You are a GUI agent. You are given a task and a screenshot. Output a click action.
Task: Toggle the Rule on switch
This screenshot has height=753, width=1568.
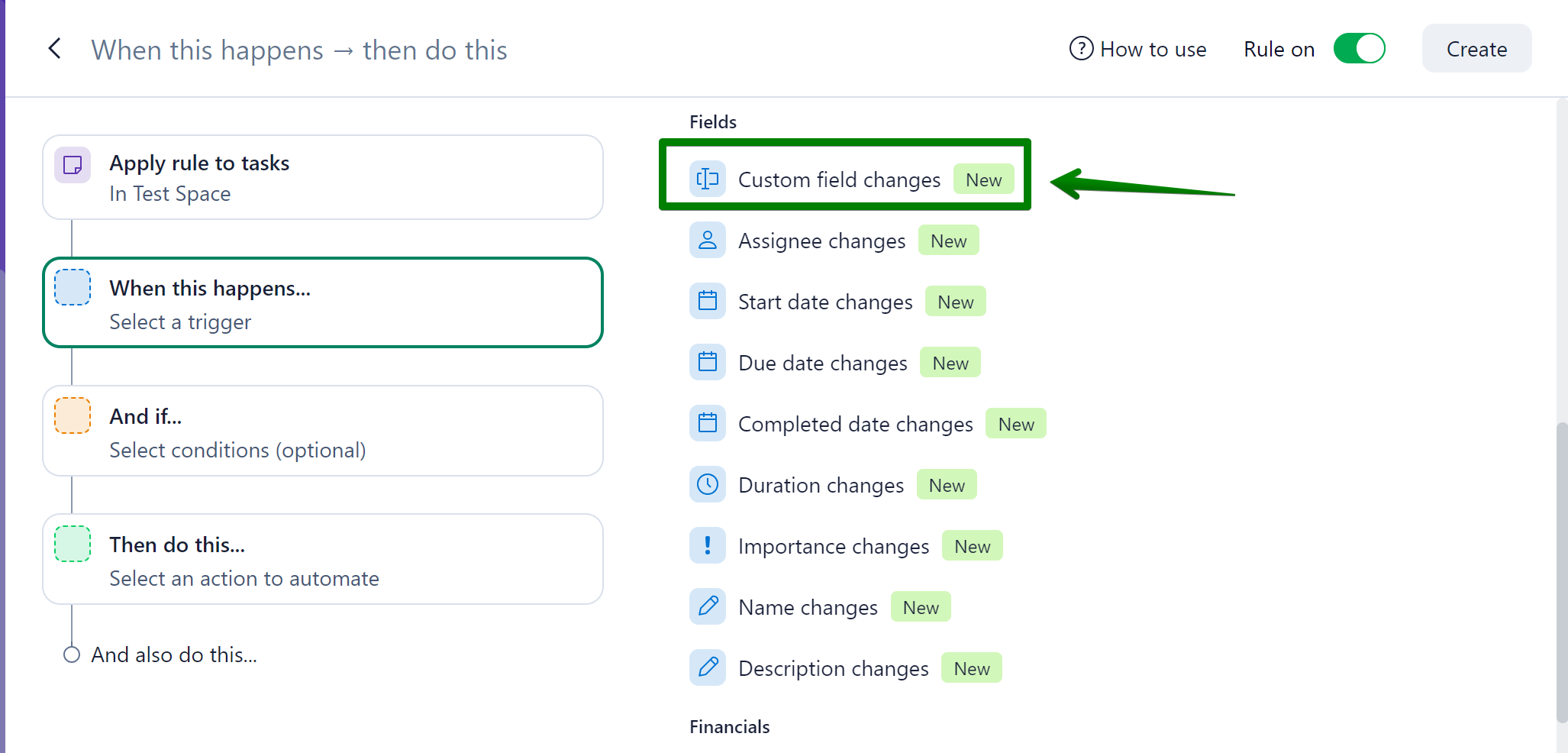click(1359, 49)
